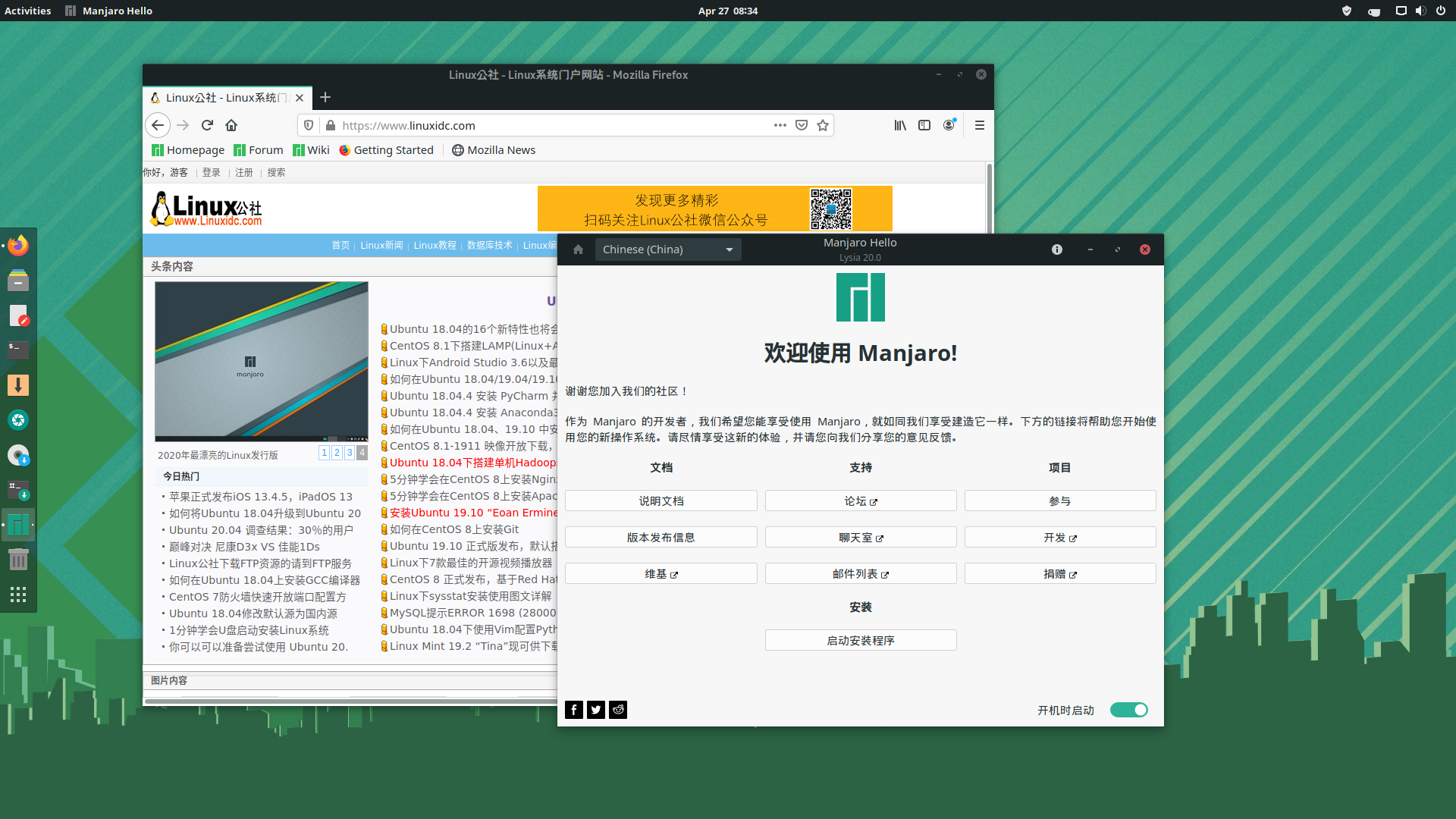The image size is (1456, 819).
Task: Open Homepage bookmark
Action: [x=188, y=150]
